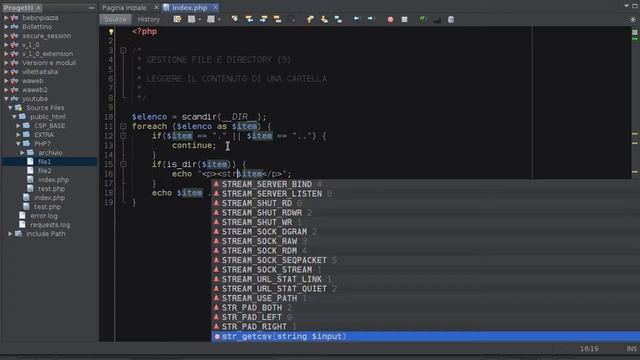Viewport: 640px width, 360px height.
Task: Switch to the Pagina iniziale tab
Action: point(124,8)
